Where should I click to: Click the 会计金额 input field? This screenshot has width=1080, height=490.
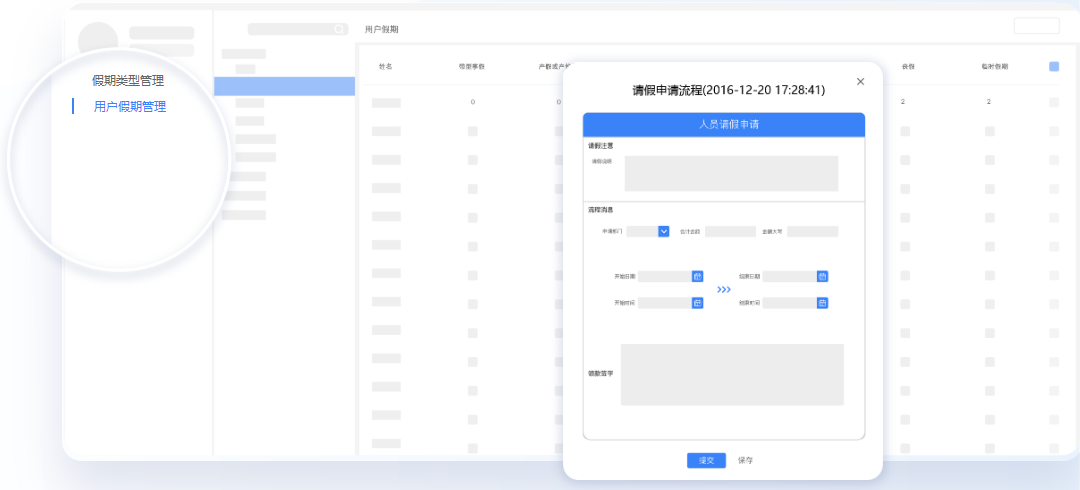click(730, 231)
